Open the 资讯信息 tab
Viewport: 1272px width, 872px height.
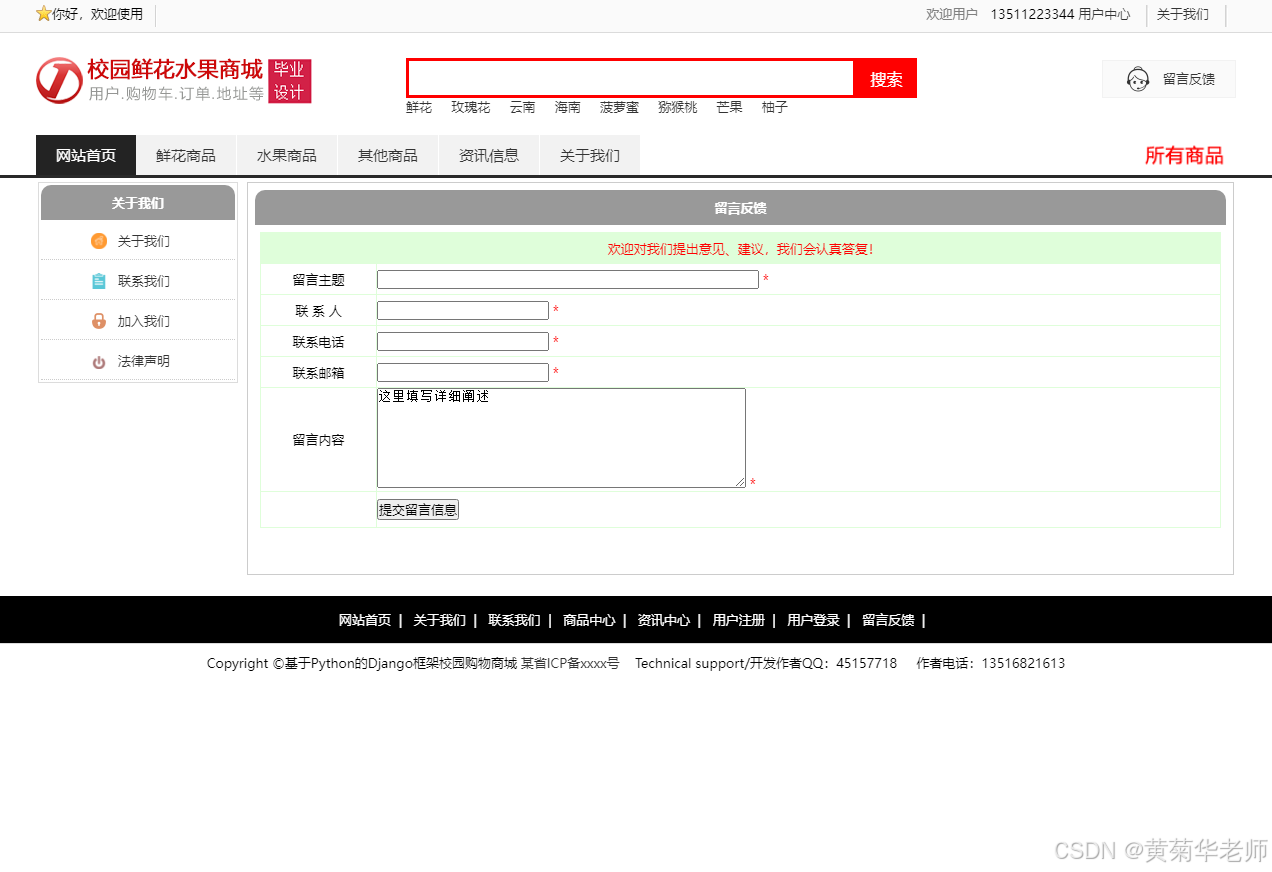[489, 155]
